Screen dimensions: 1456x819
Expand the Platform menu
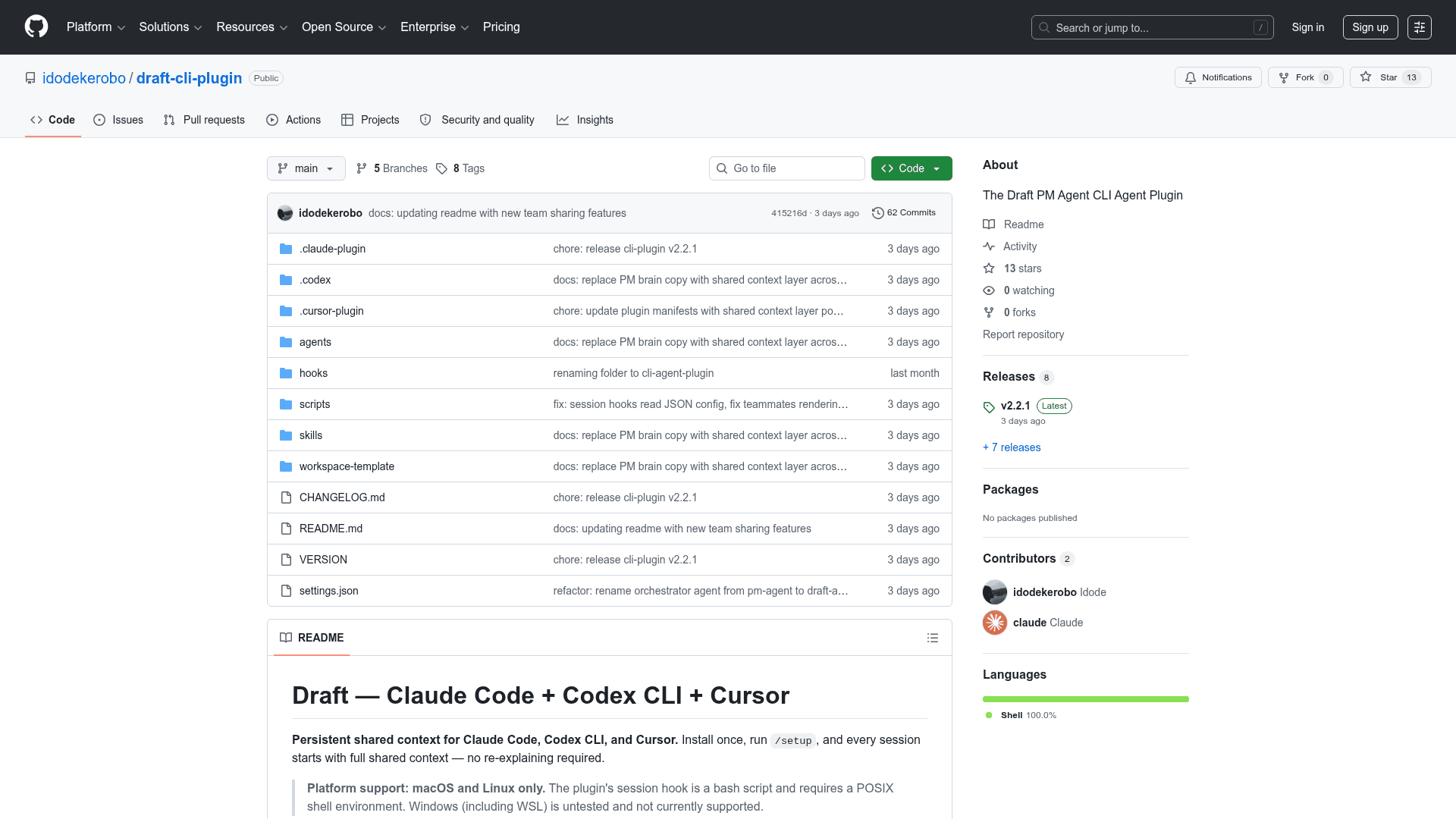point(96,27)
